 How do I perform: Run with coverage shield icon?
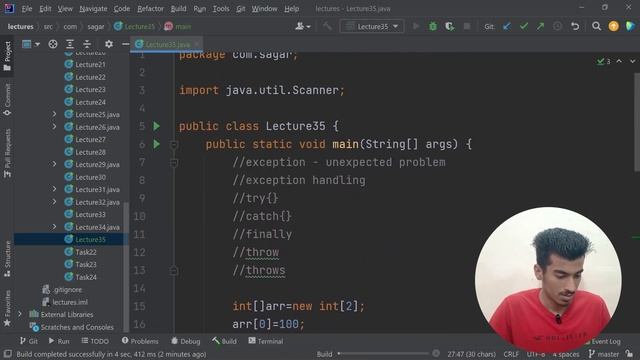449,27
